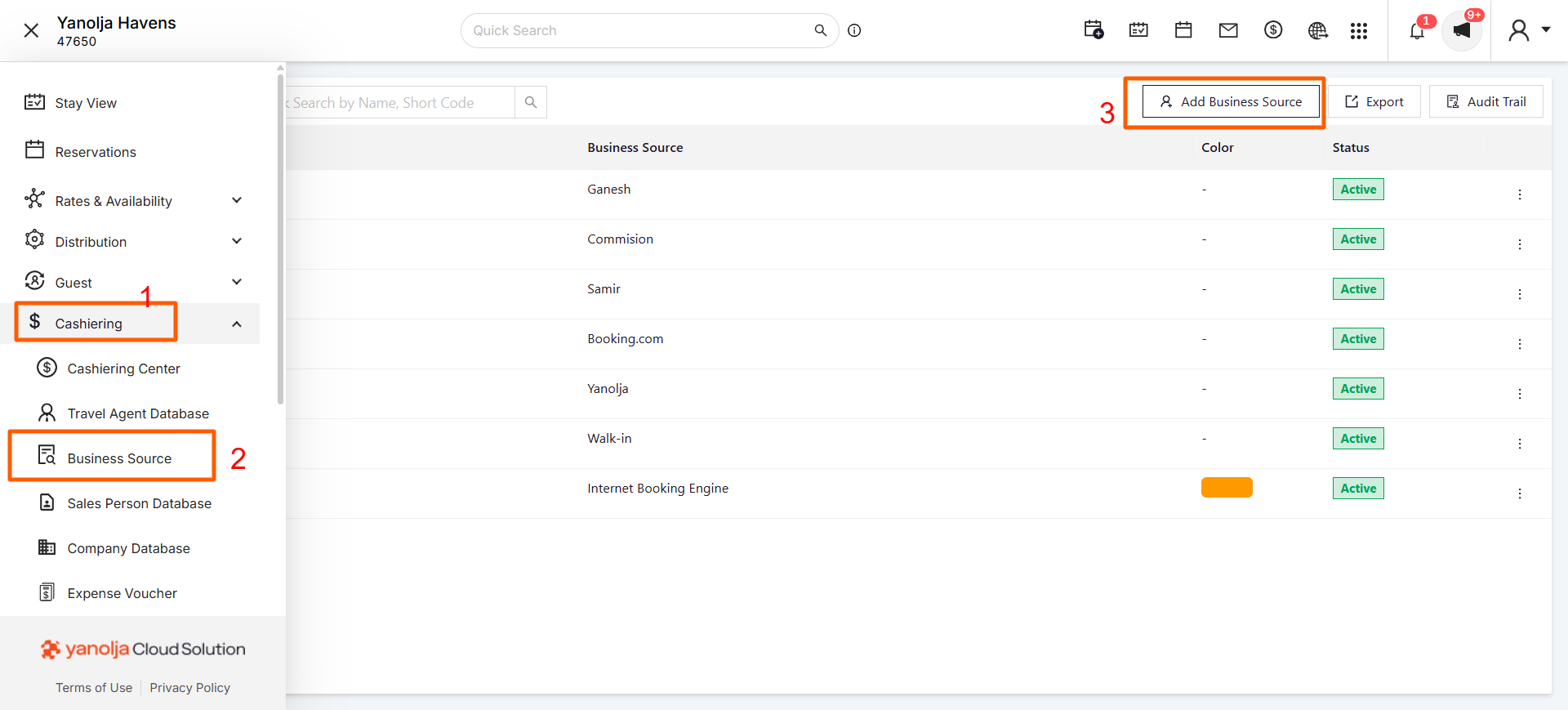Expand the Guest chevron
The height and width of the screenshot is (710, 1568).
click(237, 282)
